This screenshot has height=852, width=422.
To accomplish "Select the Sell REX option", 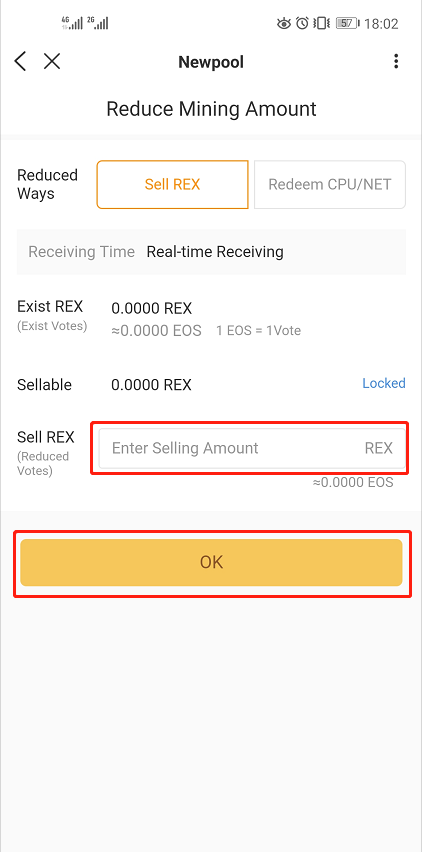I will (173, 185).
